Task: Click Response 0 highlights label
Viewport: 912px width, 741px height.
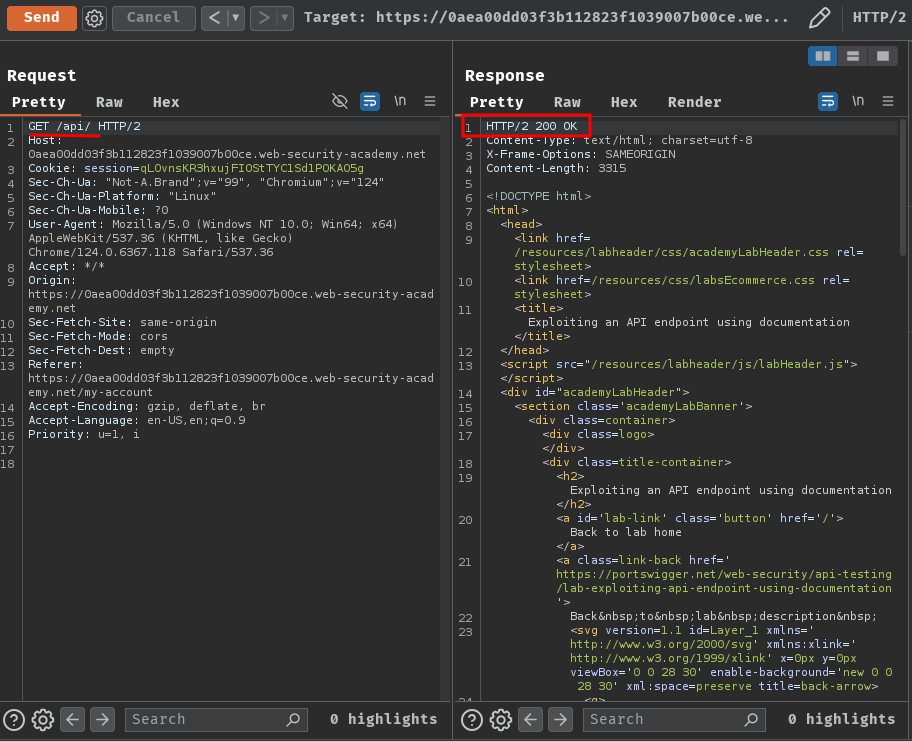Action: point(841,719)
